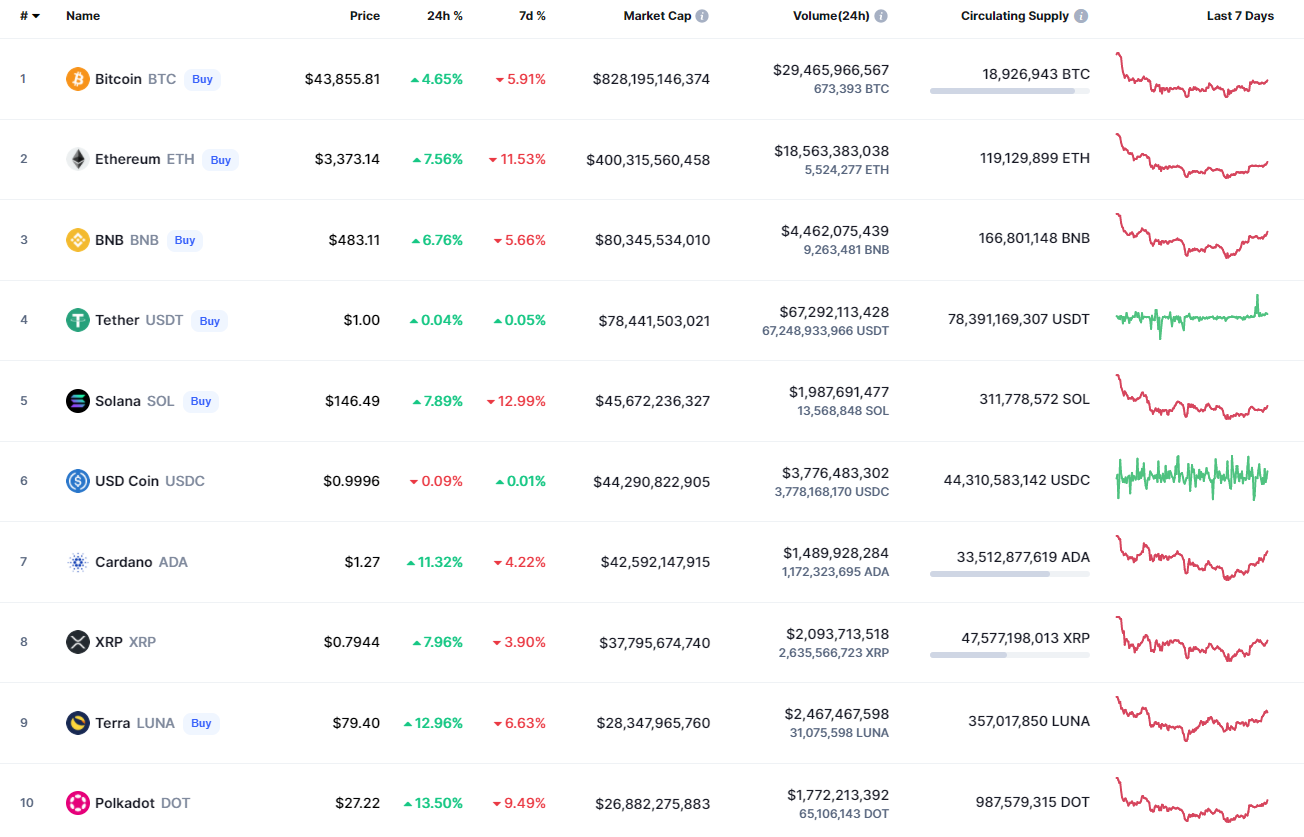The image size is (1304, 837).
Task: Click the BNB yellow logo icon
Action: coord(77,240)
